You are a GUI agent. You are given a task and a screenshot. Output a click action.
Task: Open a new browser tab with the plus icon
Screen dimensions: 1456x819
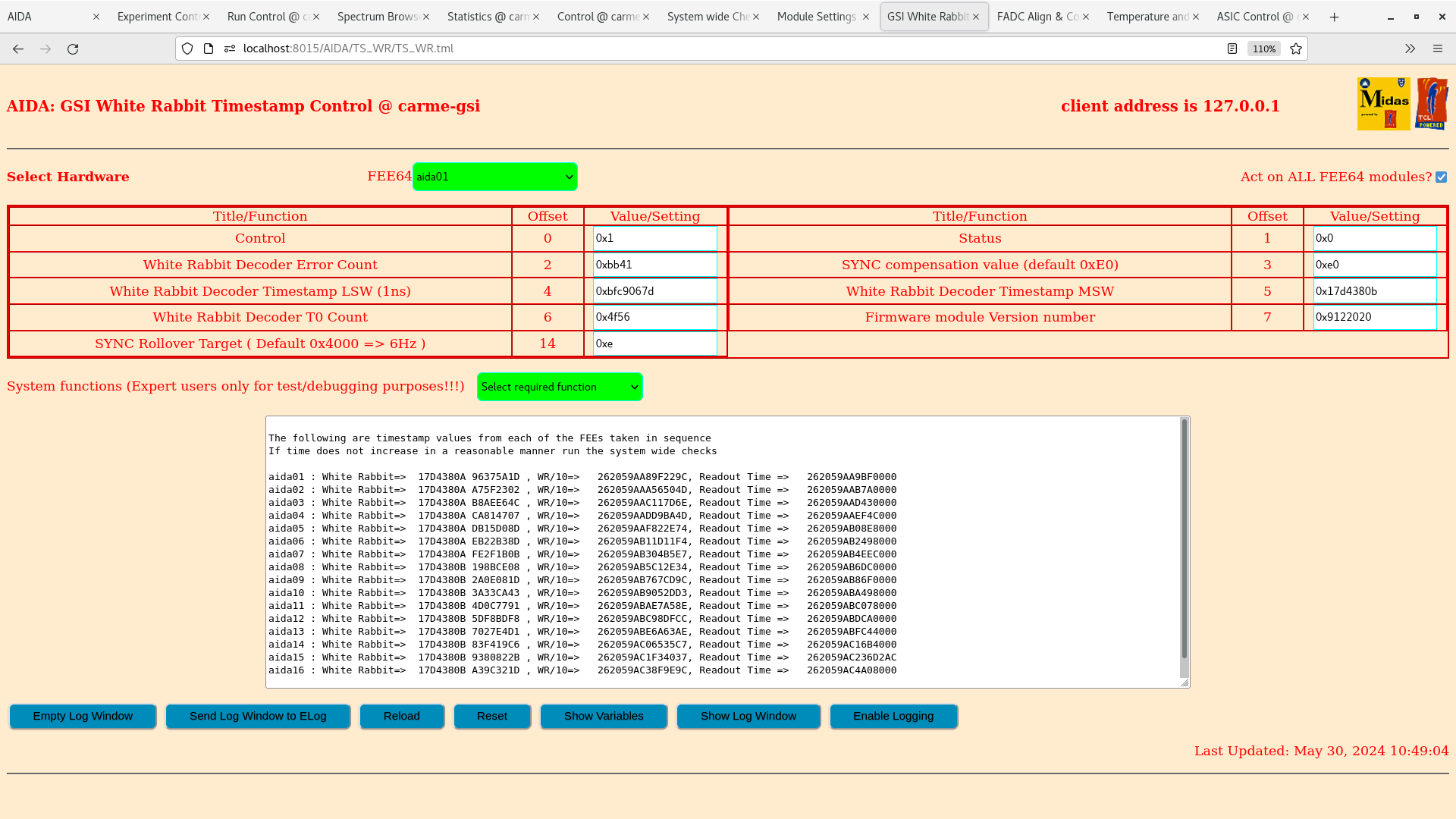(1335, 17)
